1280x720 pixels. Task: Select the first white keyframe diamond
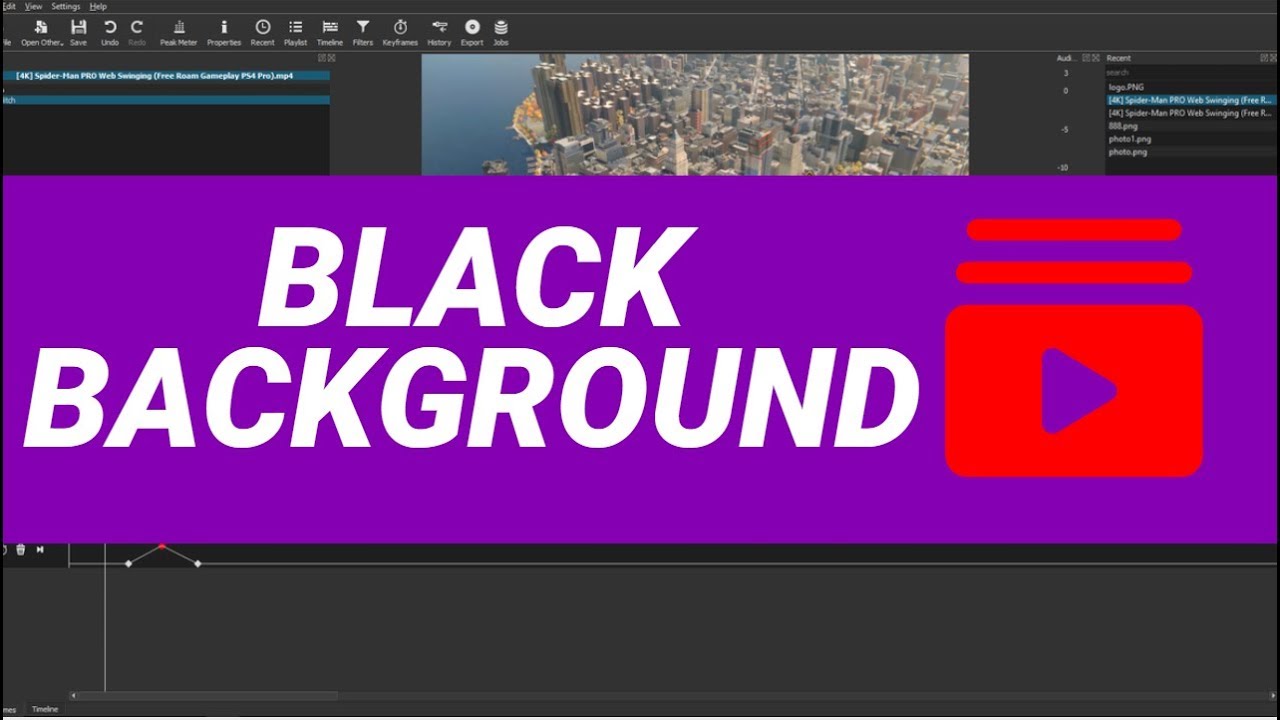pos(128,564)
